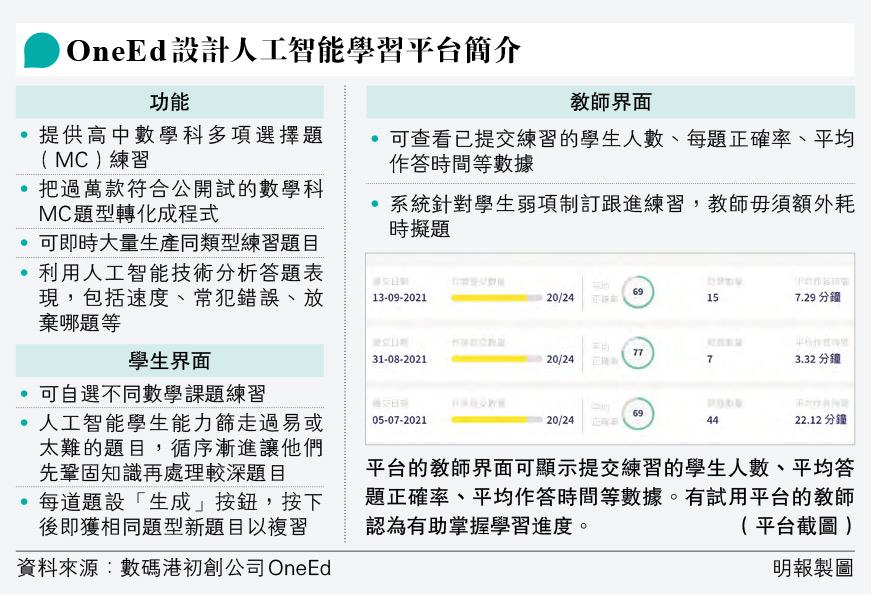Viewport: 872px width, 595px height.
Task: Click the 學生界面 section header
Action: click(170, 360)
